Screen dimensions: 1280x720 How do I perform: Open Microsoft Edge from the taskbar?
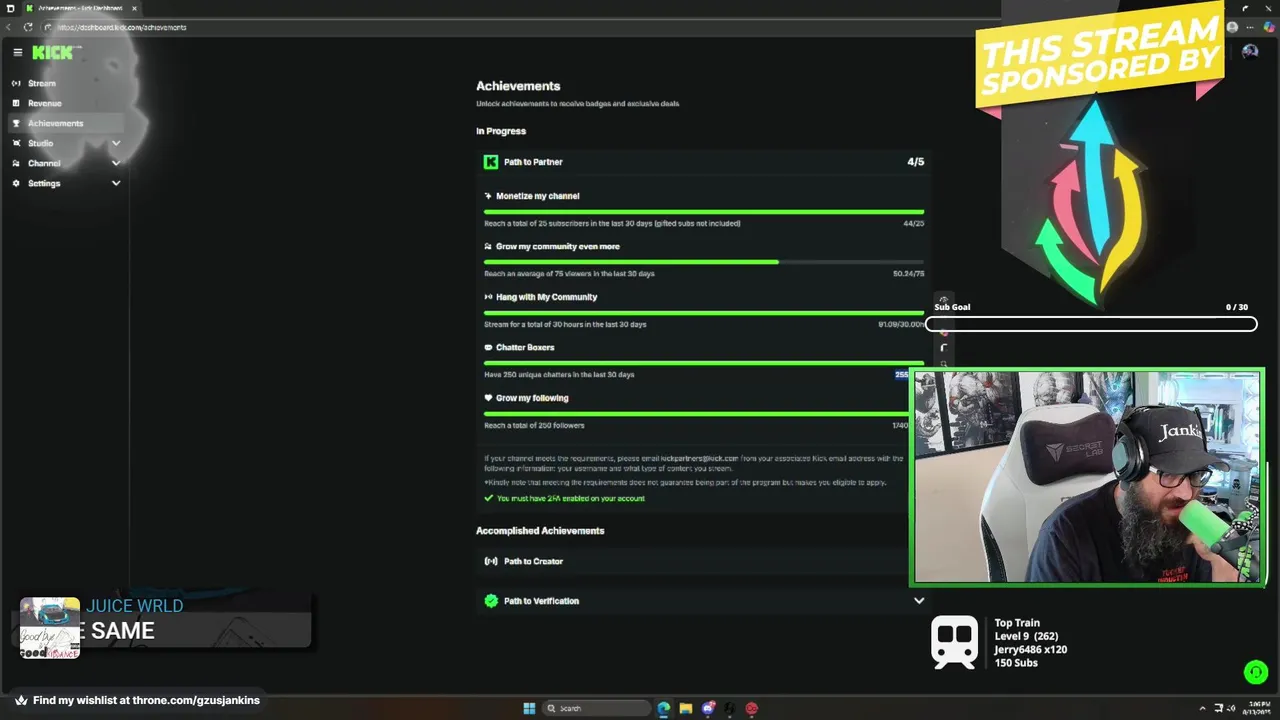click(x=664, y=708)
